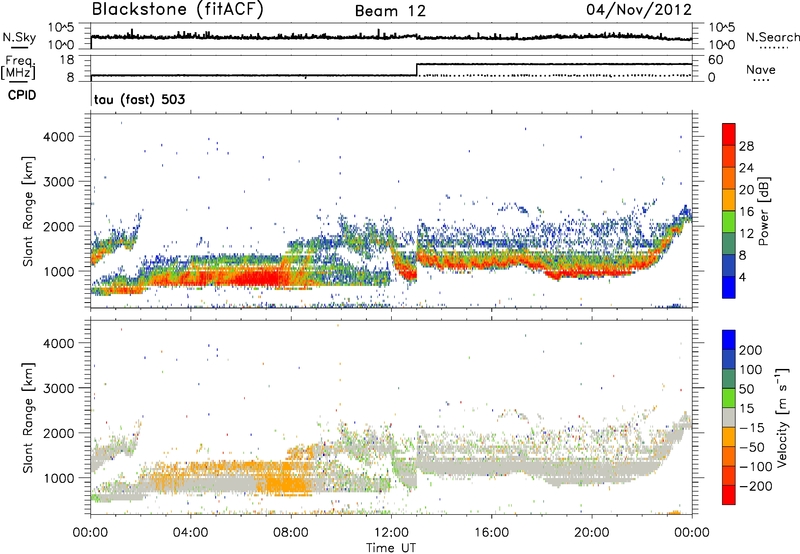Click '3000' tick on velocity panel axis
The height and width of the screenshot is (554, 800).
click(x=58, y=388)
